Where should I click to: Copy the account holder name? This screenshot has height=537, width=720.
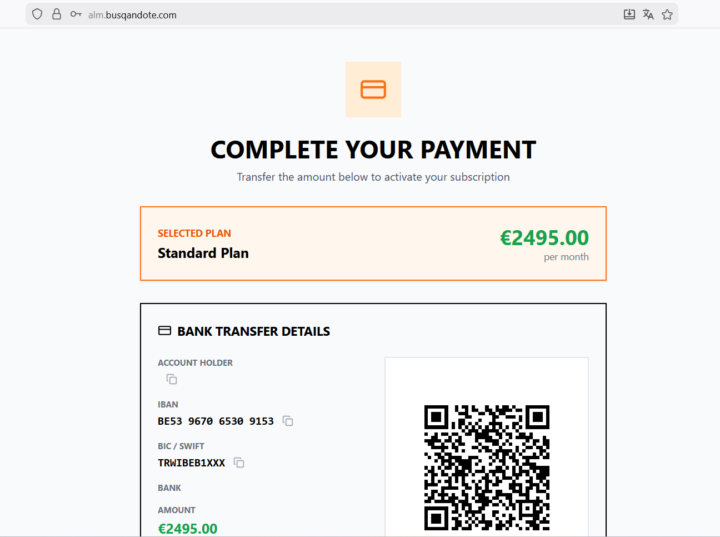172,379
